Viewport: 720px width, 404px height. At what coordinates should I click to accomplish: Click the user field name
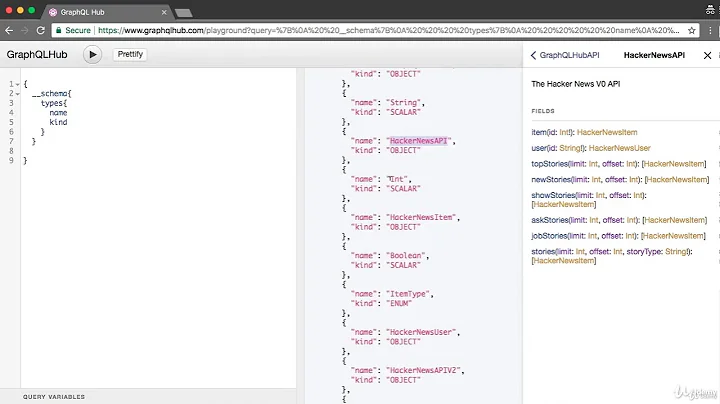[x=539, y=148]
